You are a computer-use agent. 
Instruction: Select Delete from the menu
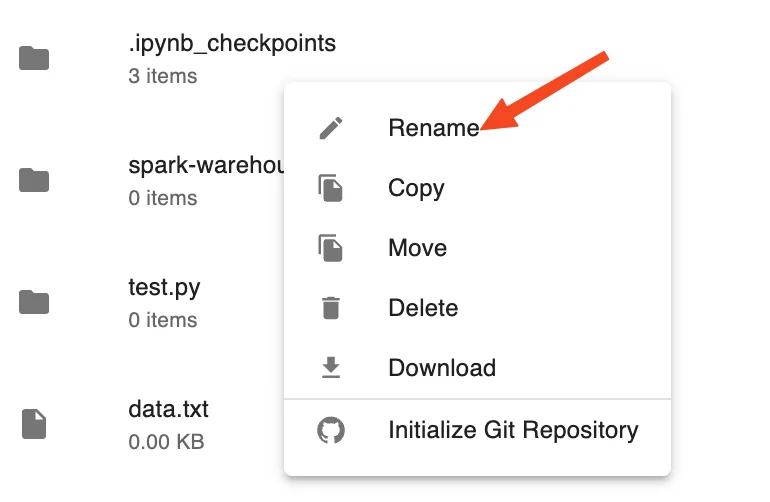pos(477,308)
